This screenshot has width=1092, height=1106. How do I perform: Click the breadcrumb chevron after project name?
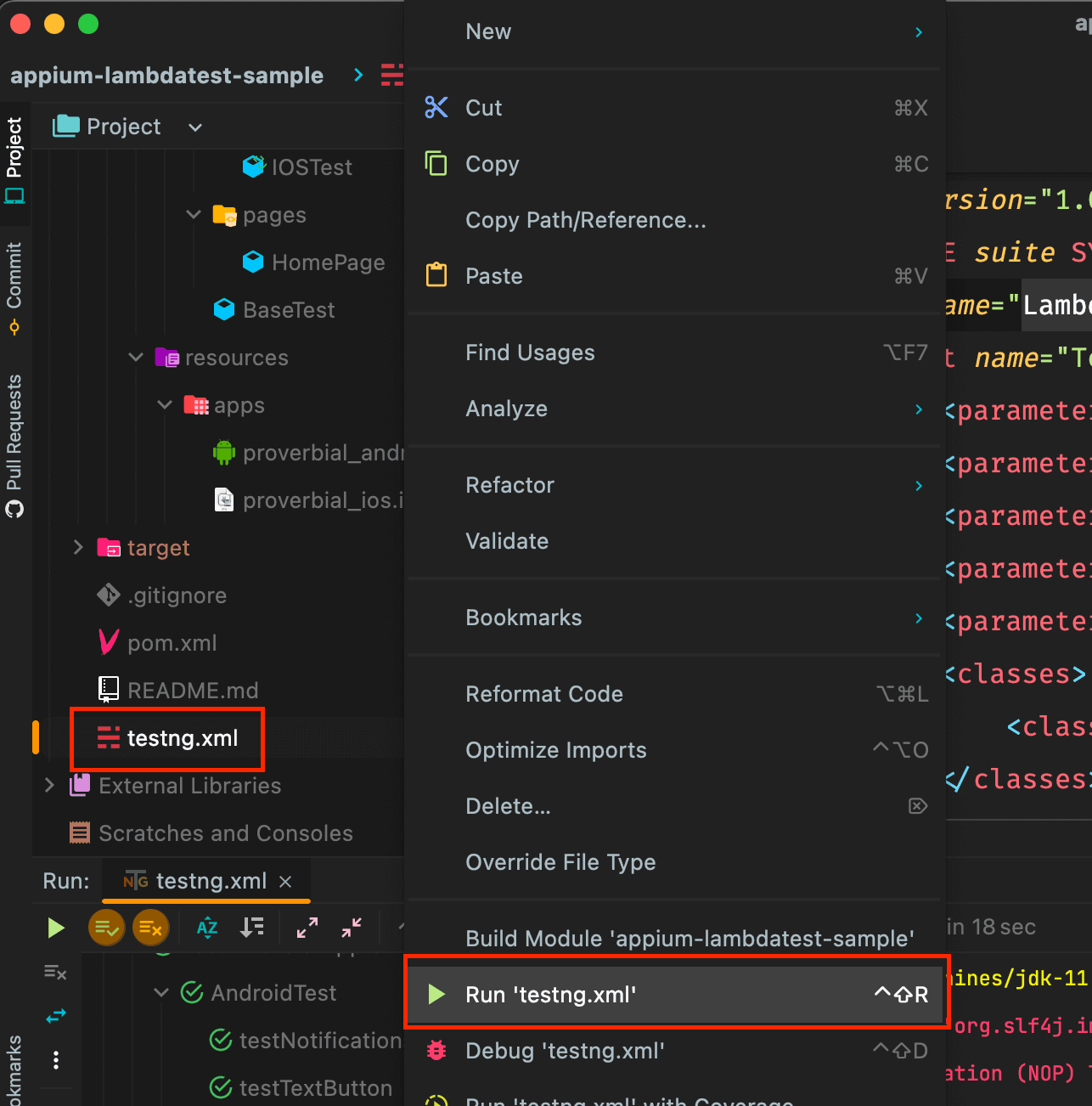pos(358,75)
